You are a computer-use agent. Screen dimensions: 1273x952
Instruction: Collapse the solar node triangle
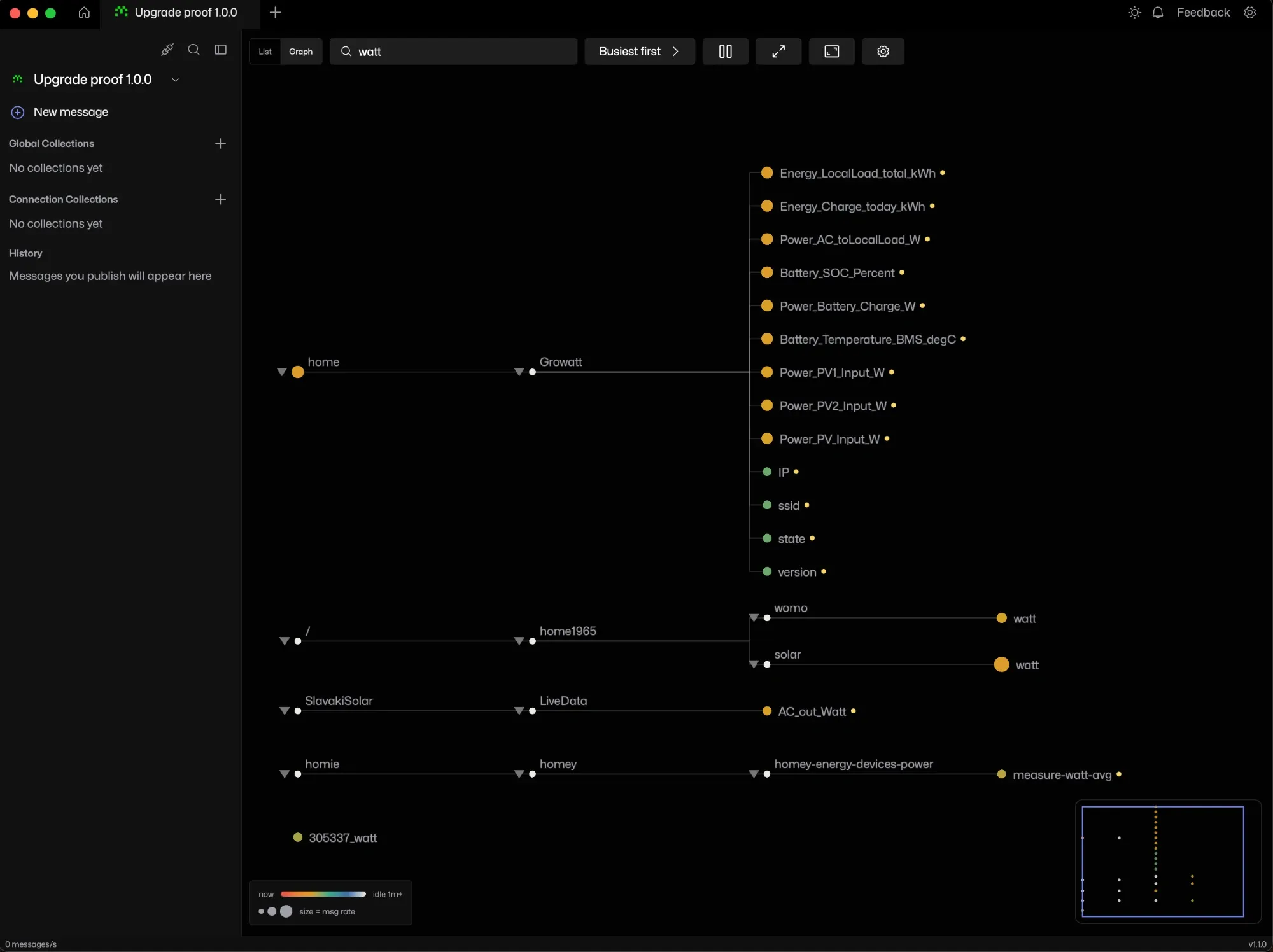click(x=754, y=664)
